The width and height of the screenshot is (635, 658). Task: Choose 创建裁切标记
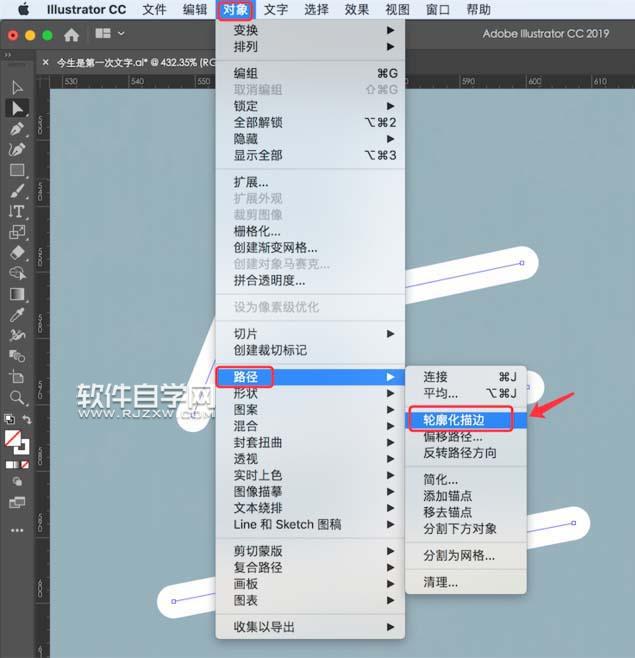[x=310, y=350]
